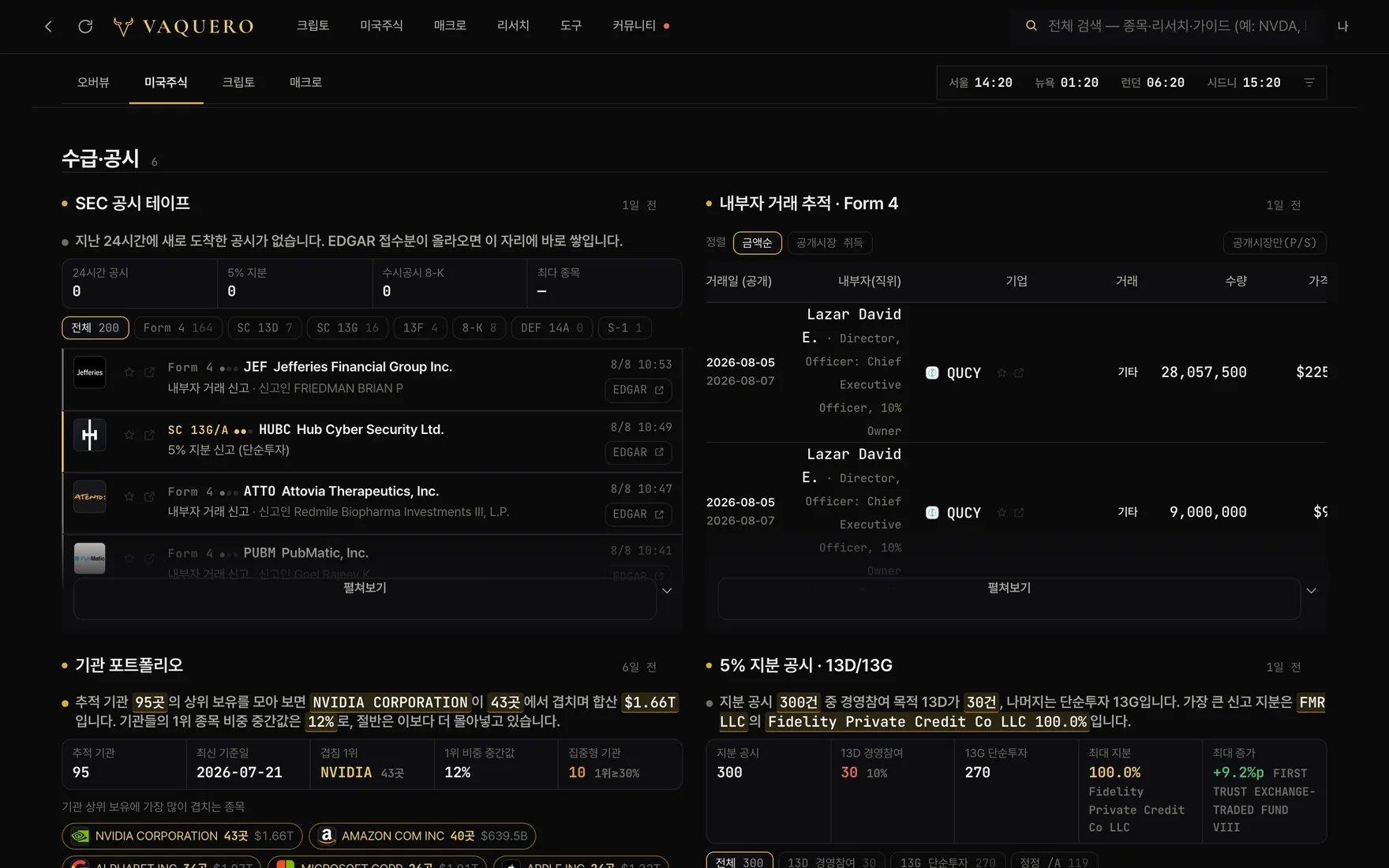The width and height of the screenshot is (1389, 868).
Task: Star the ATTO Attovia Therapeutics filing
Action: pyautogui.click(x=129, y=496)
